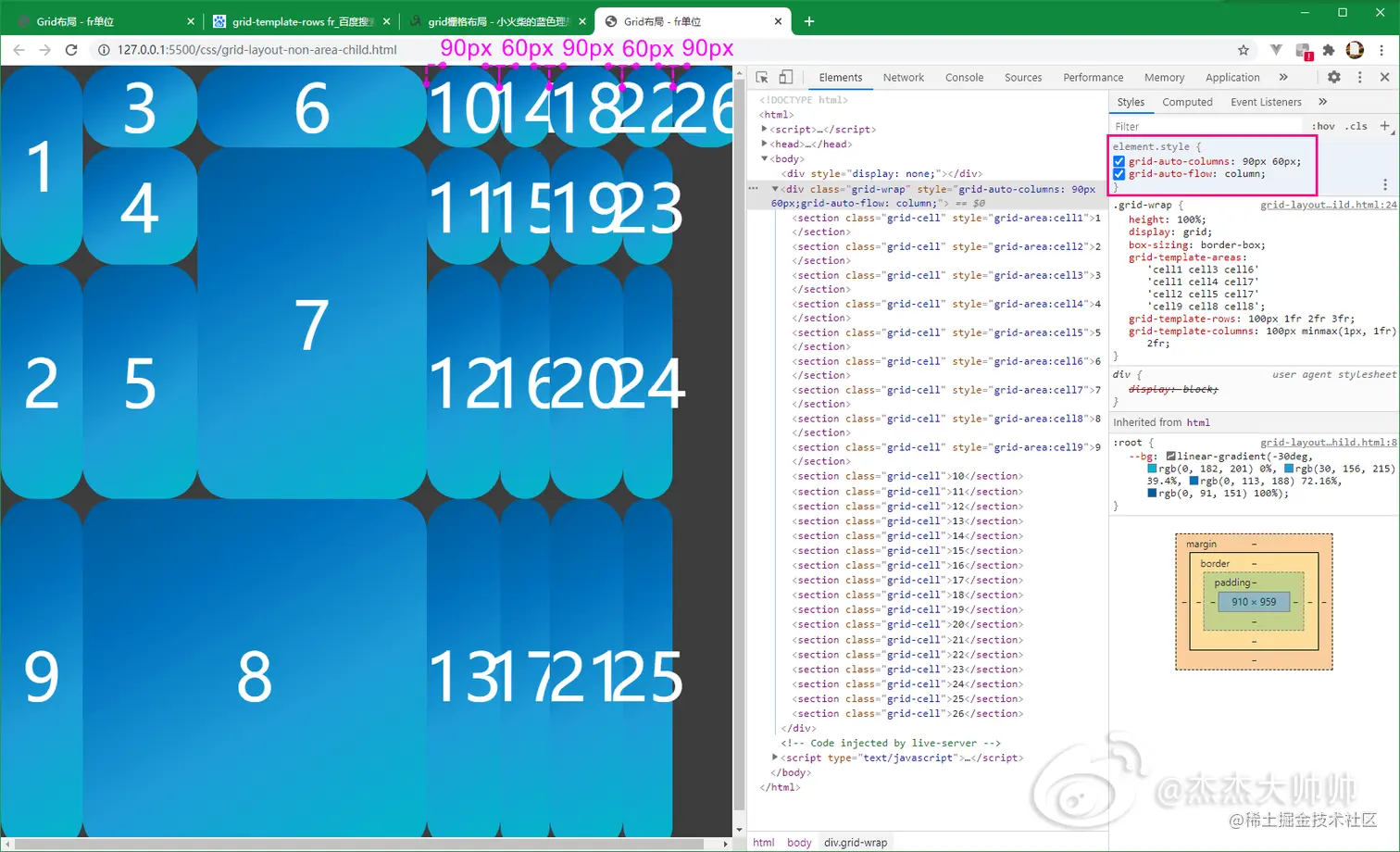
Task: Collapse the div.grid-wrap node
Action: pyautogui.click(x=775, y=189)
